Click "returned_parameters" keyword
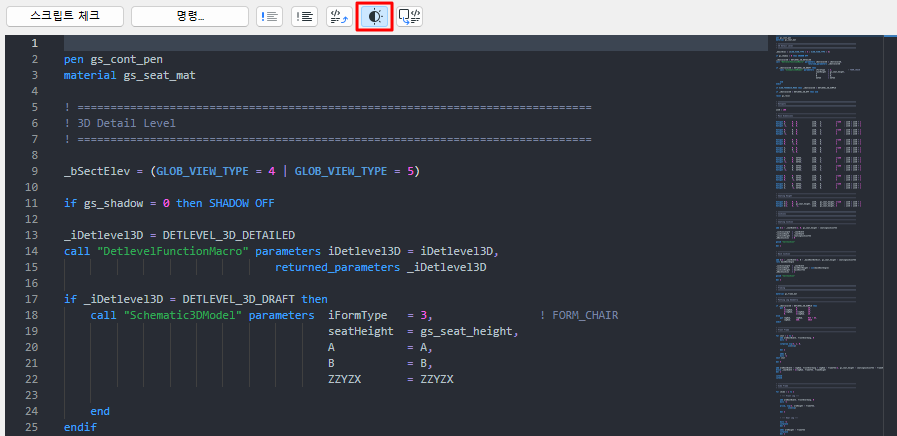This screenshot has height=436, width=897. (338, 267)
